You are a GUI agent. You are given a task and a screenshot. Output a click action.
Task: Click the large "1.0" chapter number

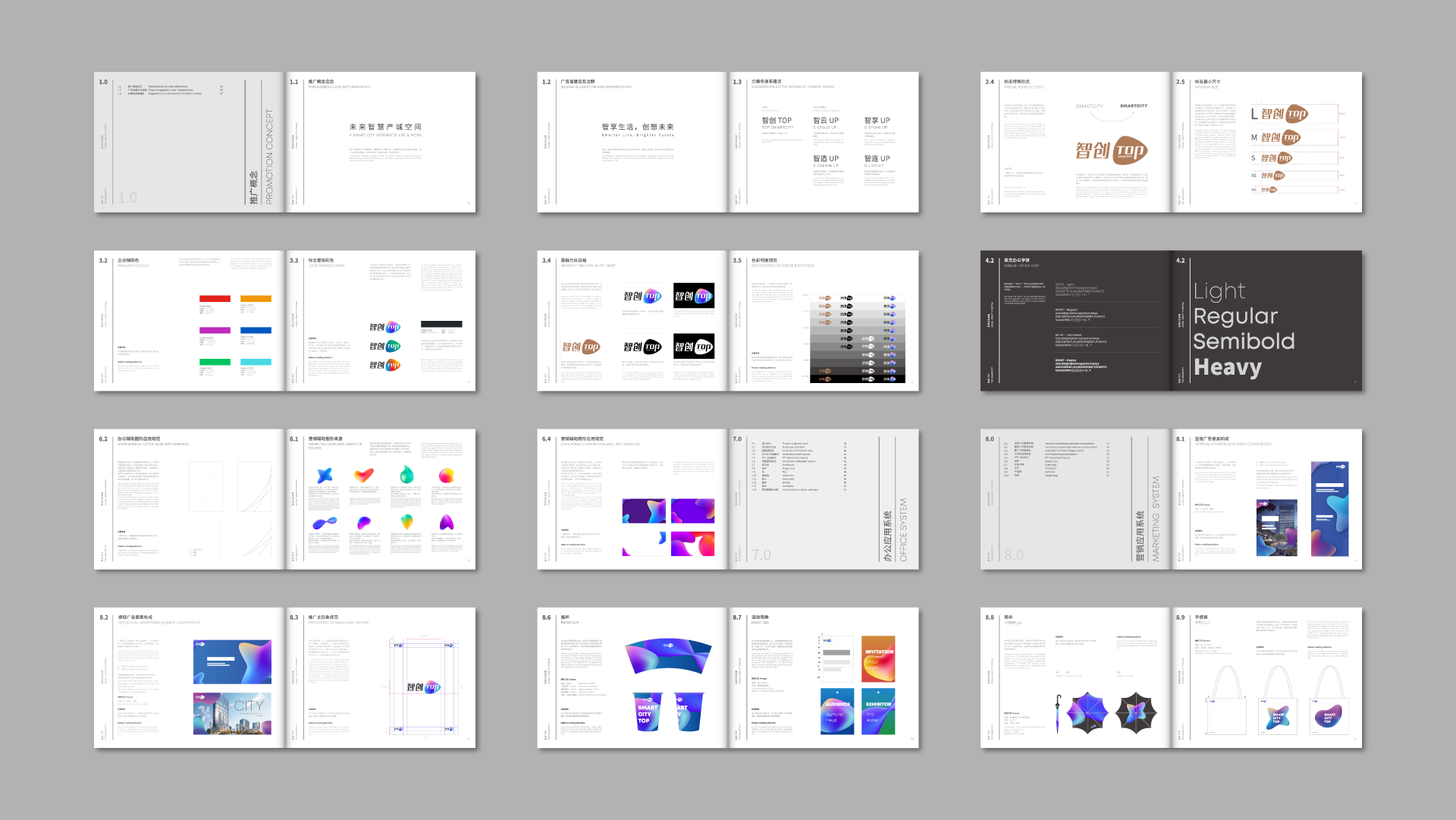[x=128, y=198]
